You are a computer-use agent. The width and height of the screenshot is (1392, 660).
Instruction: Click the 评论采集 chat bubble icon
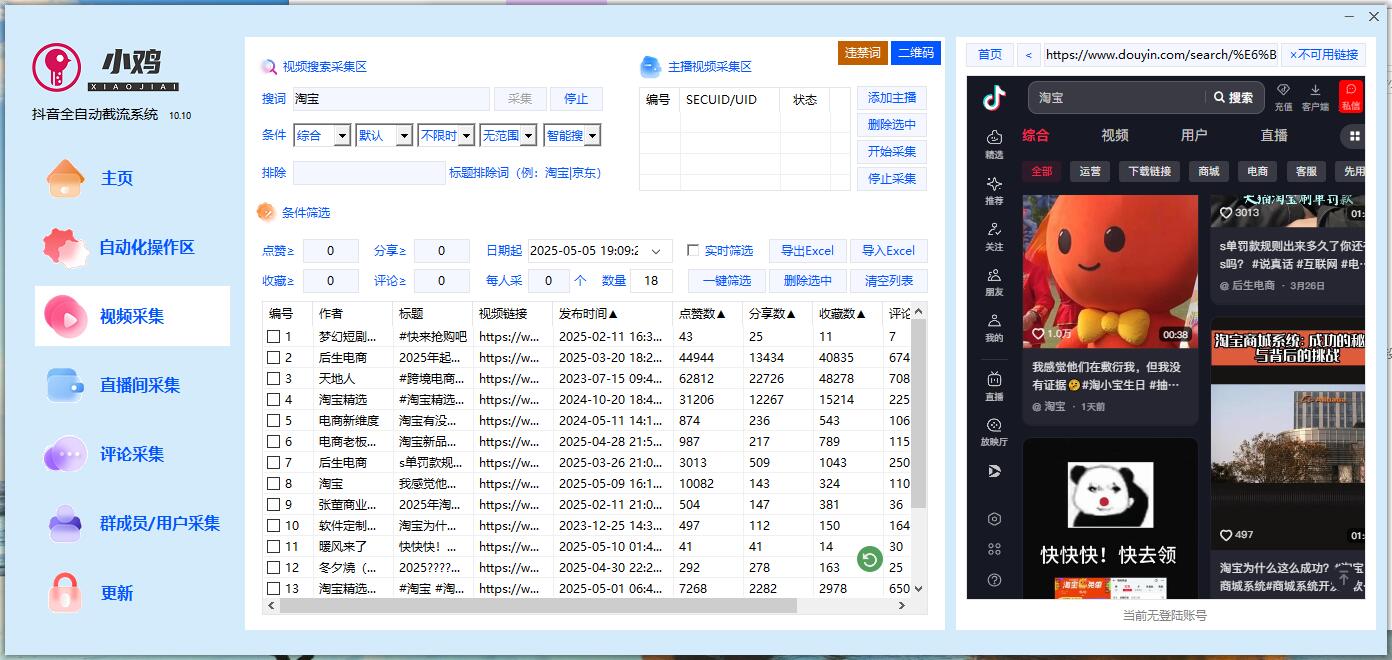pyautogui.click(x=65, y=454)
